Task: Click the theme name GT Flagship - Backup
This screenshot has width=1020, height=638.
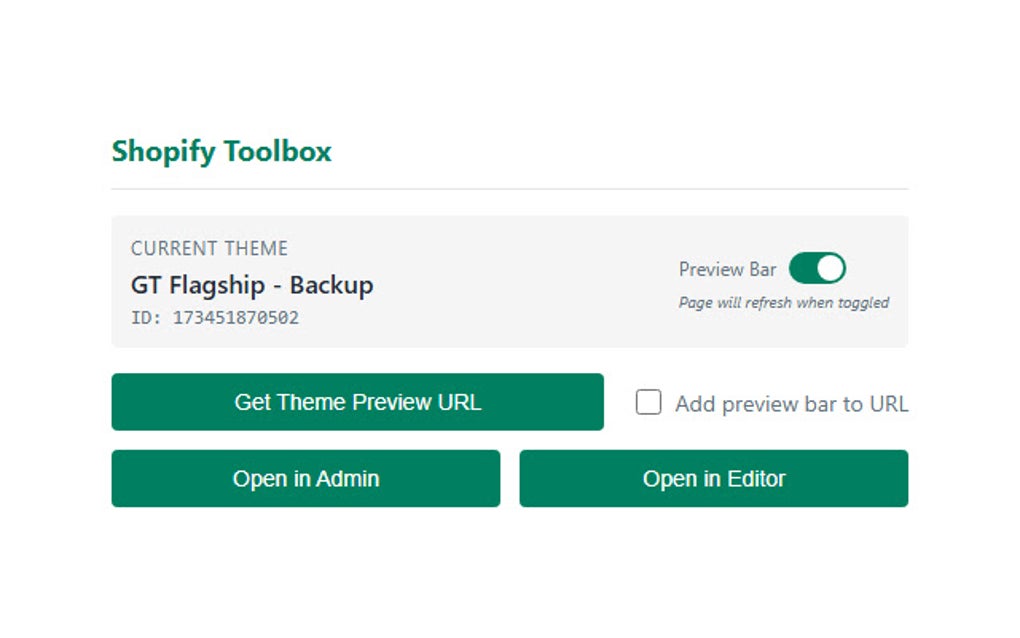Action: pyautogui.click(x=252, y=285)
